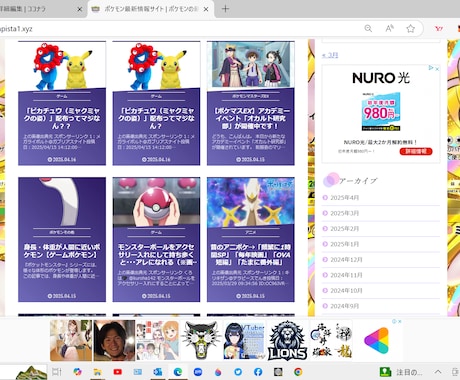Click the アーカイブ sidebar heading

[x=358, y=181]
